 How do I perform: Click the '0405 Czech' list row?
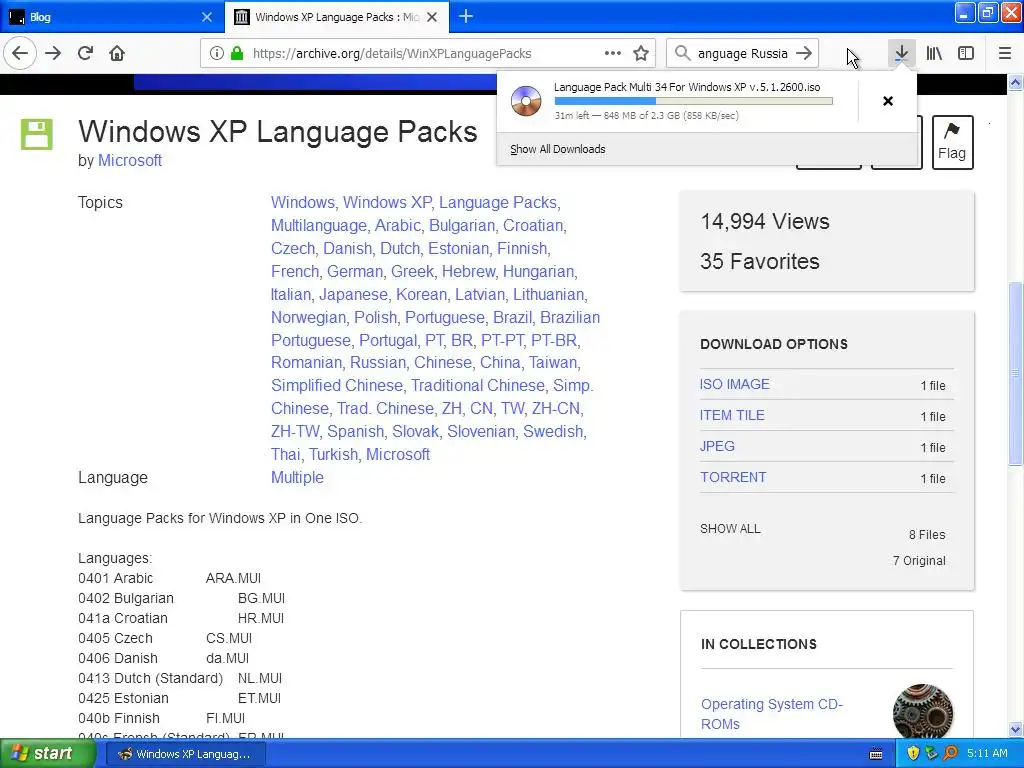[165, 638]
